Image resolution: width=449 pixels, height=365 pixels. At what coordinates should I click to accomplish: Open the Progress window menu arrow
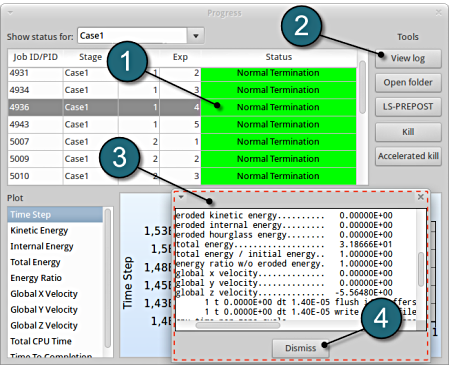(10, 13)
